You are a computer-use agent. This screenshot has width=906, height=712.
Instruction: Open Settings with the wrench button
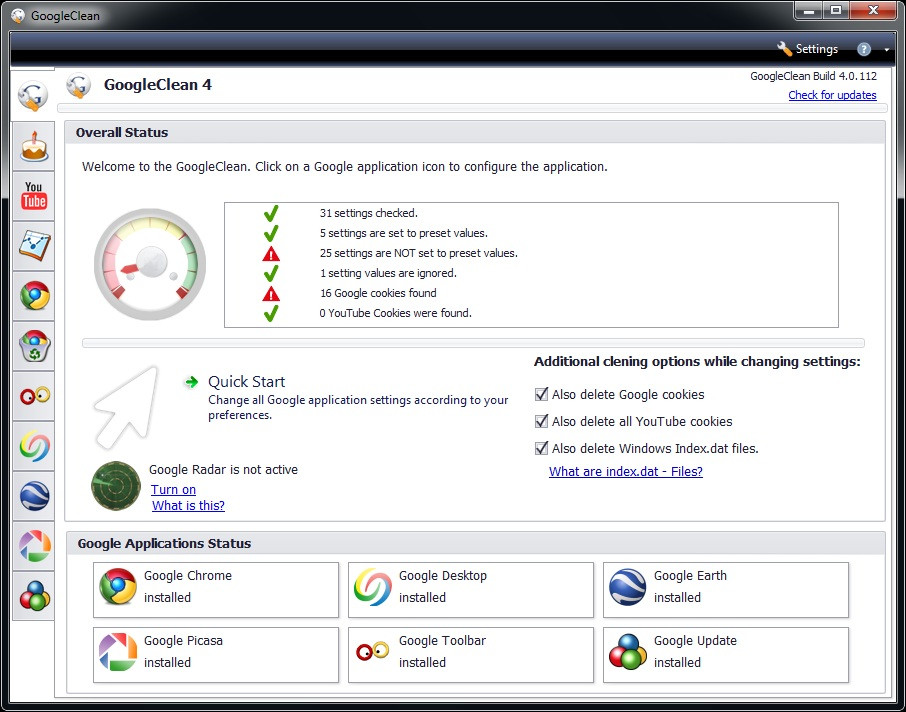(807, 49)
